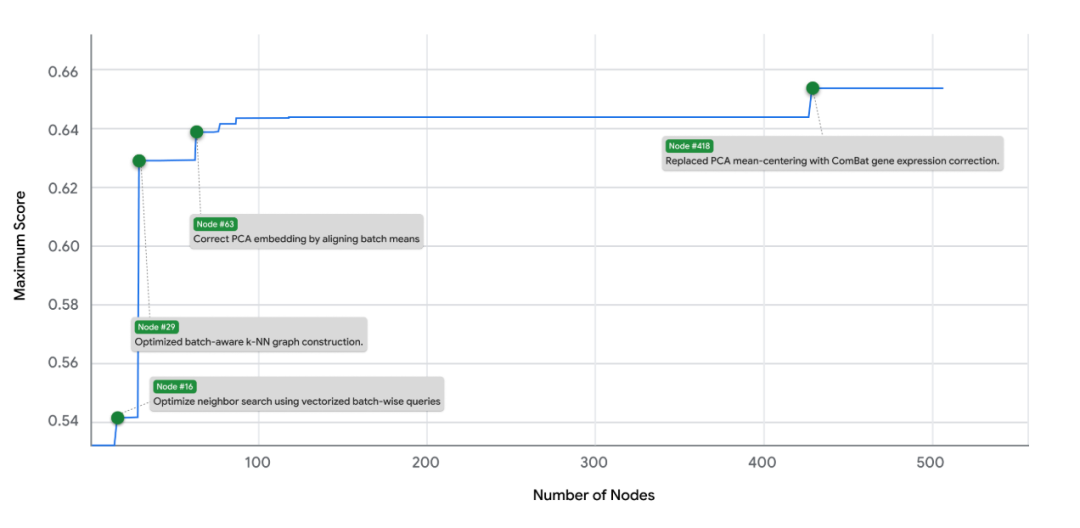The image size is (1080, 528).
Task: Select the green data point for Node #418
Action: (812, 88)
